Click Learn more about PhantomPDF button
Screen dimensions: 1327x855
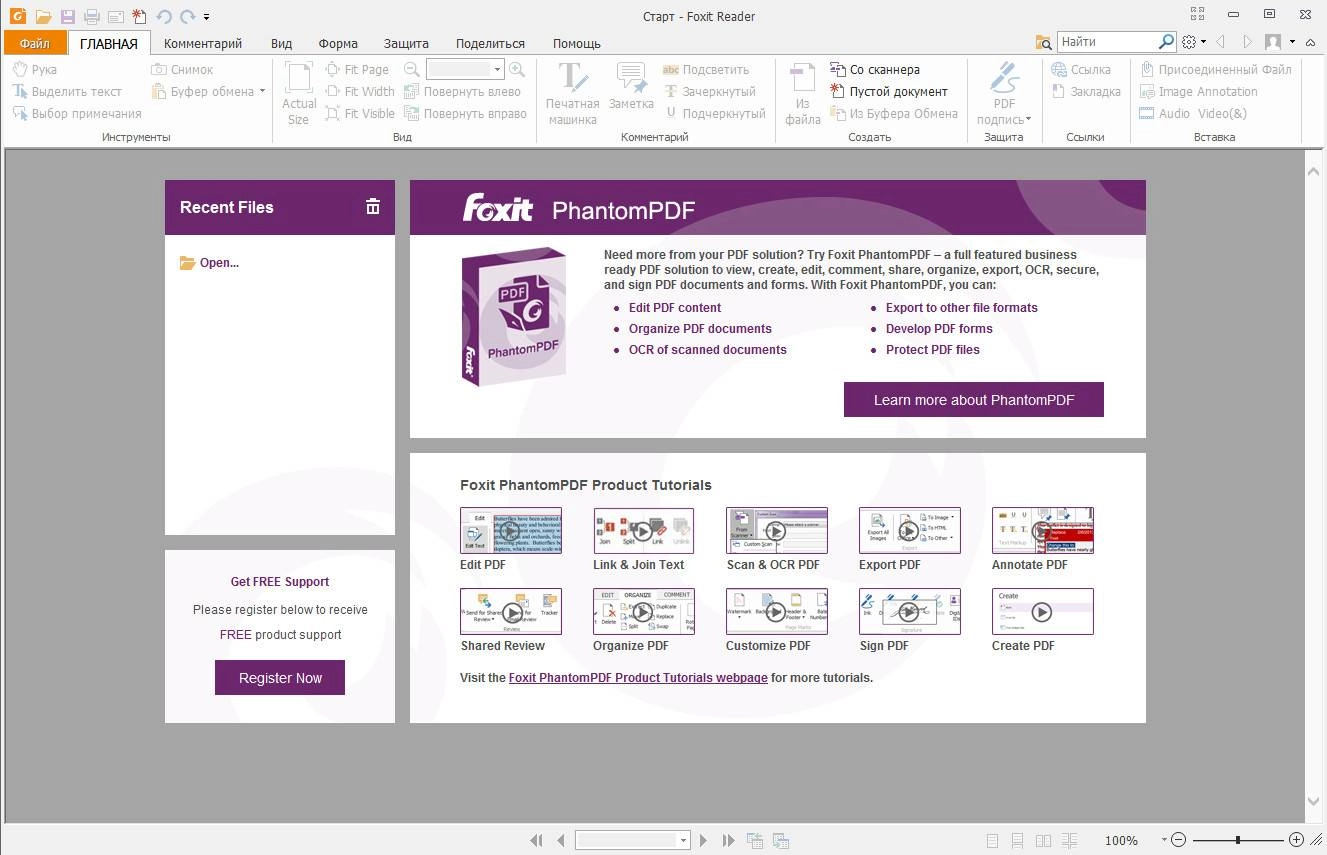pyautogui.click(x=974, y=399)
